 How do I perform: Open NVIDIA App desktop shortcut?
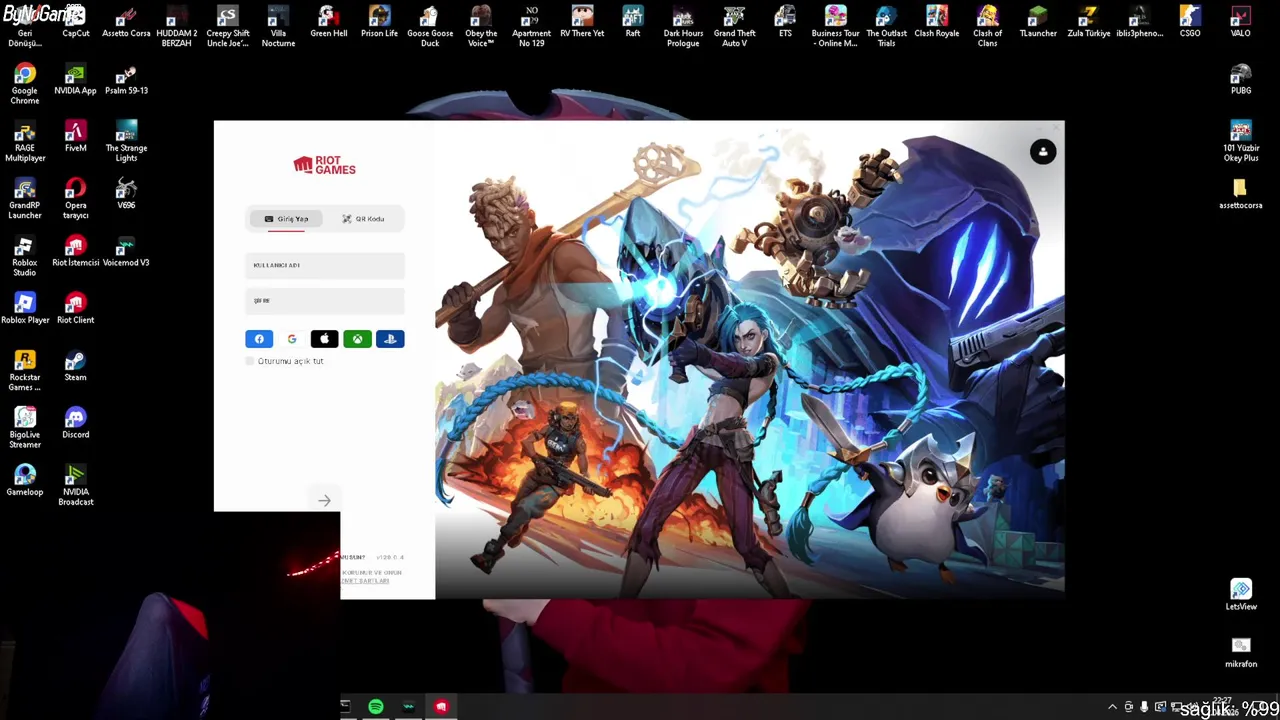[x=75, y=80]
